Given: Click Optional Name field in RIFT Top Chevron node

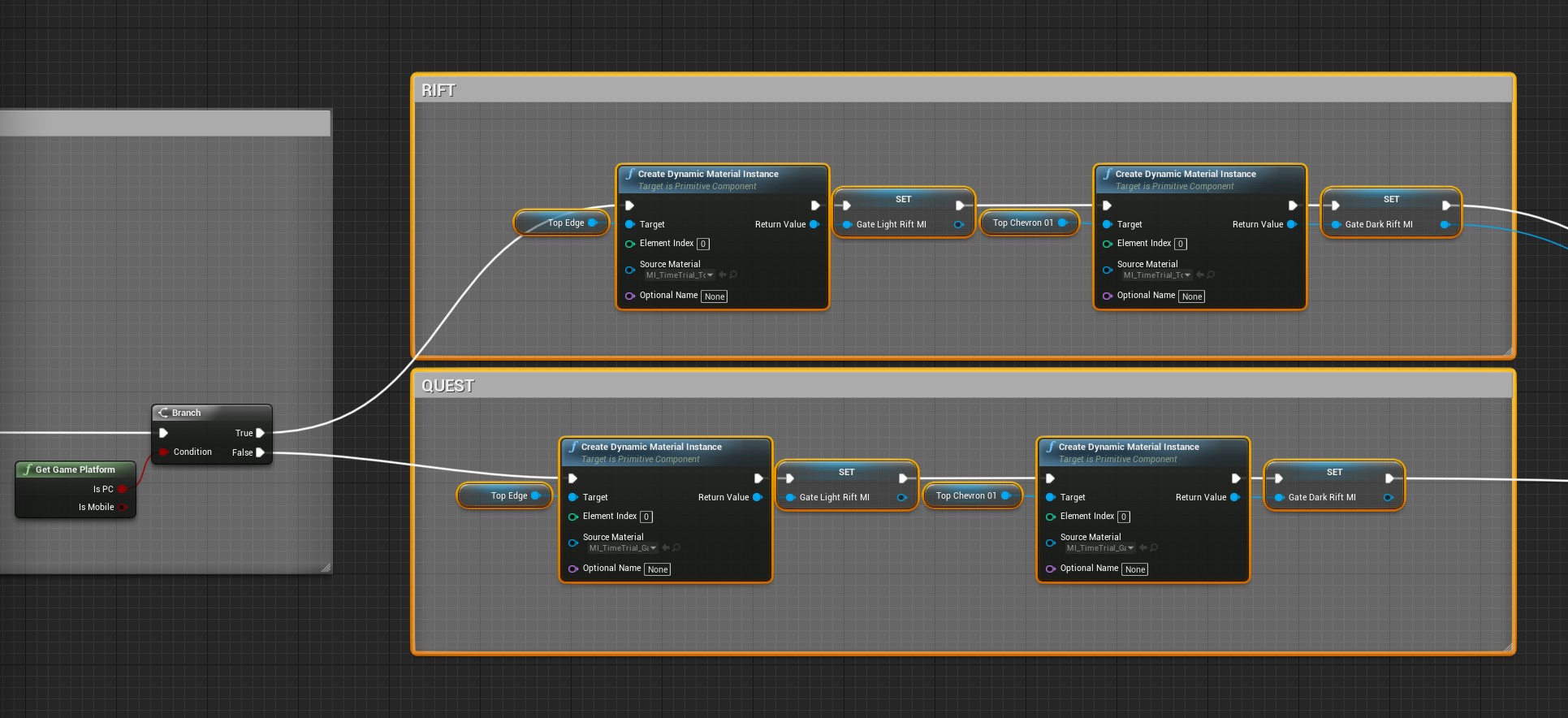Looking at the screenshot, I should point(1191,296).
